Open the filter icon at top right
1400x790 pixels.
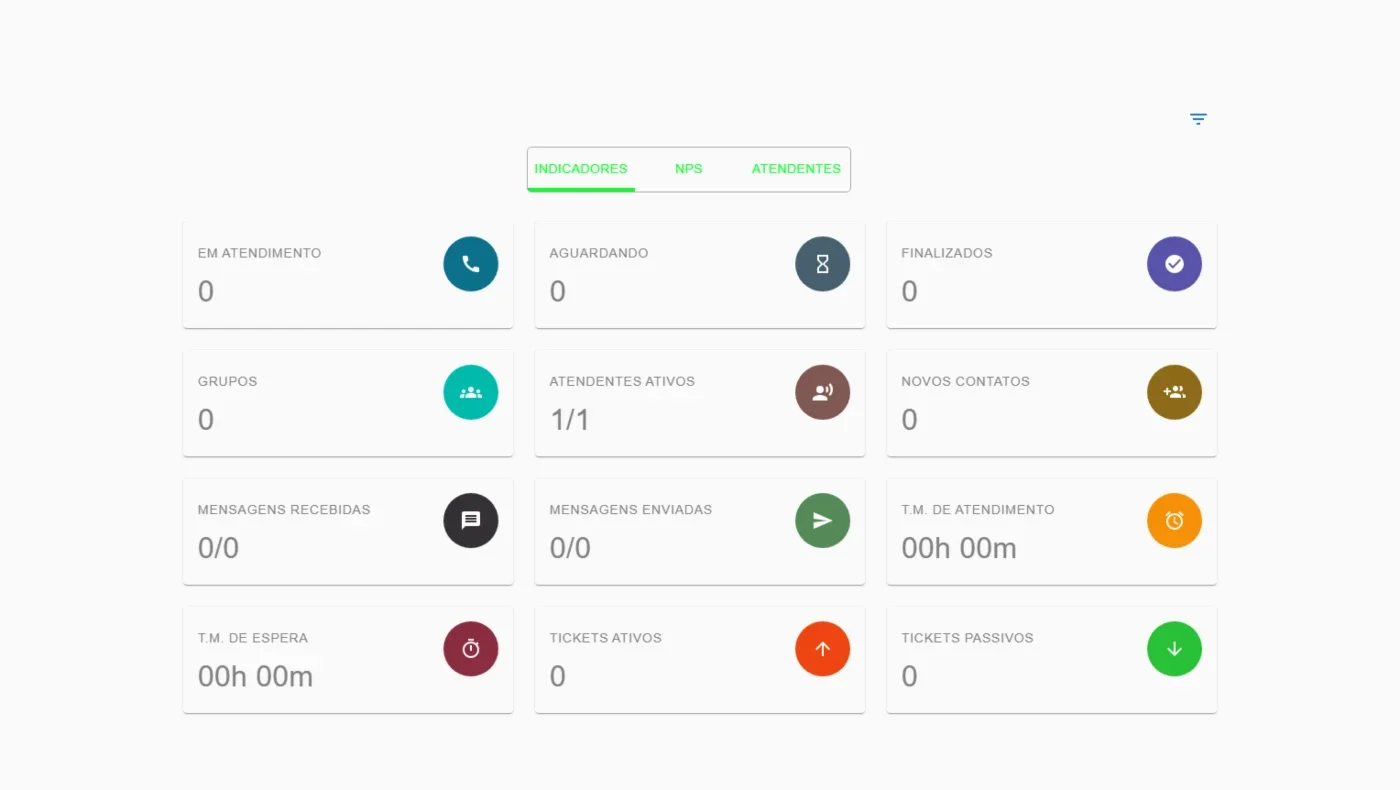click(1198, 119)
